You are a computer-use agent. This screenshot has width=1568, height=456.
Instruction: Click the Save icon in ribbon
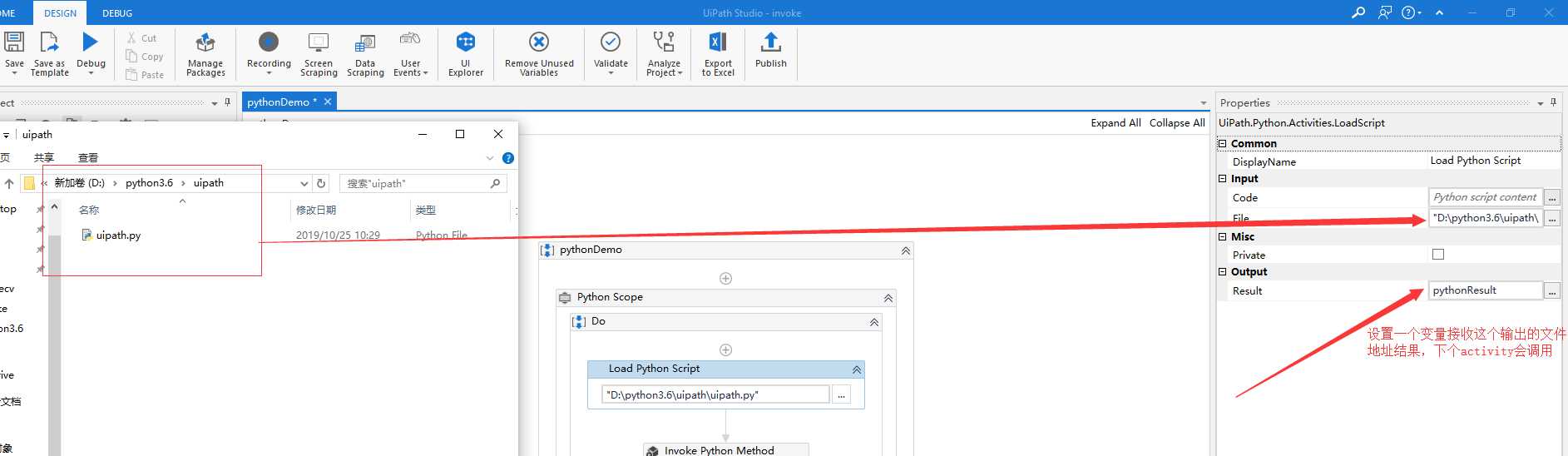pos(14,42)
